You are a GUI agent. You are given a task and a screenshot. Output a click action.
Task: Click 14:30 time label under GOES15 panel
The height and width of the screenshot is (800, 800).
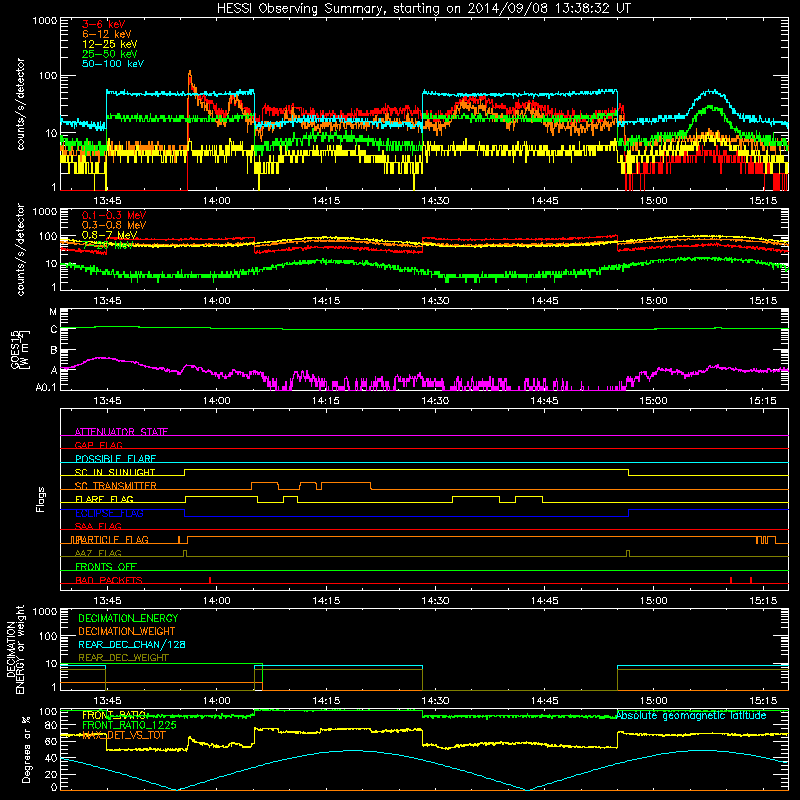coord(435,401)
